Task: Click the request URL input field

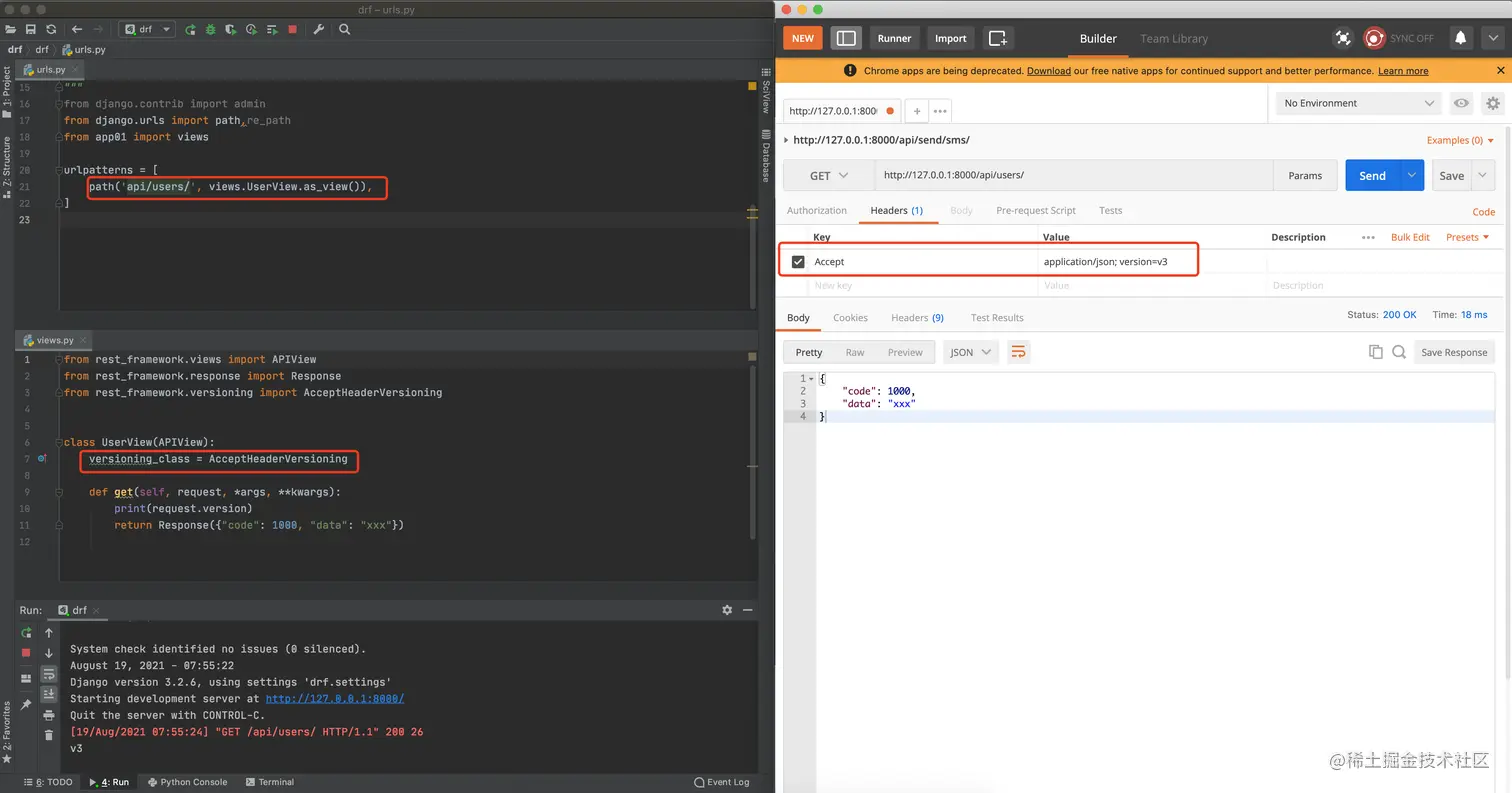Action: pos(1073,175)
